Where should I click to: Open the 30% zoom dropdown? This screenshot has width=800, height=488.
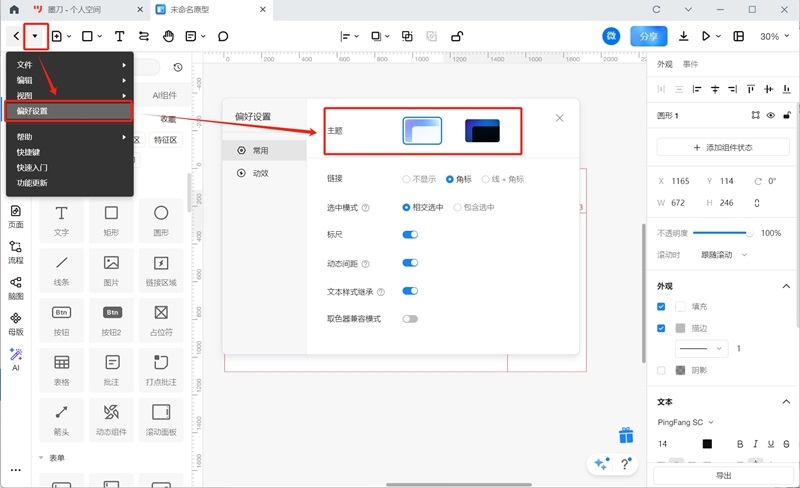[x=774, y=36]
